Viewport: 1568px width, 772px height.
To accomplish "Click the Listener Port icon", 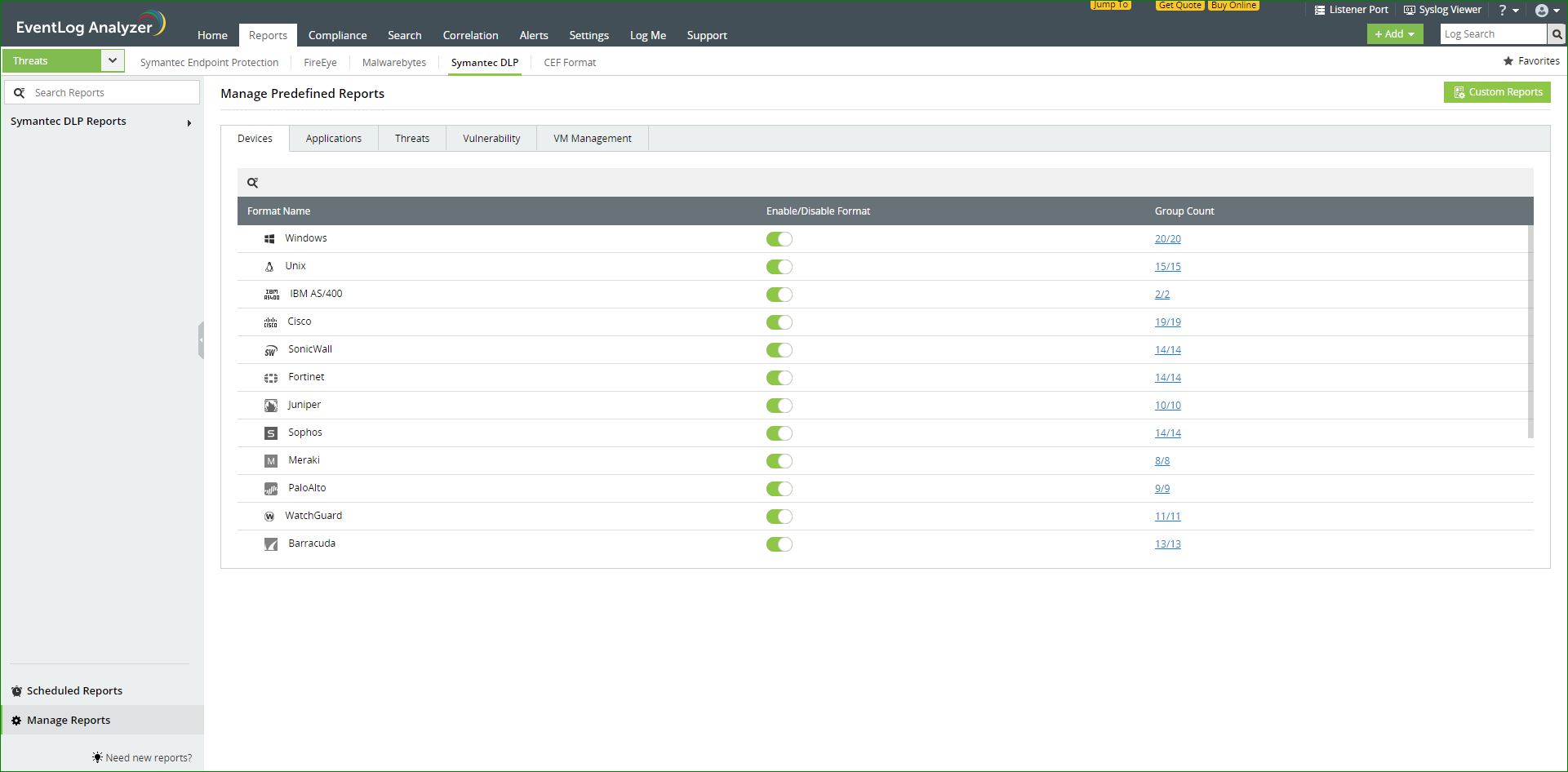I will (x=1319, y=11).
